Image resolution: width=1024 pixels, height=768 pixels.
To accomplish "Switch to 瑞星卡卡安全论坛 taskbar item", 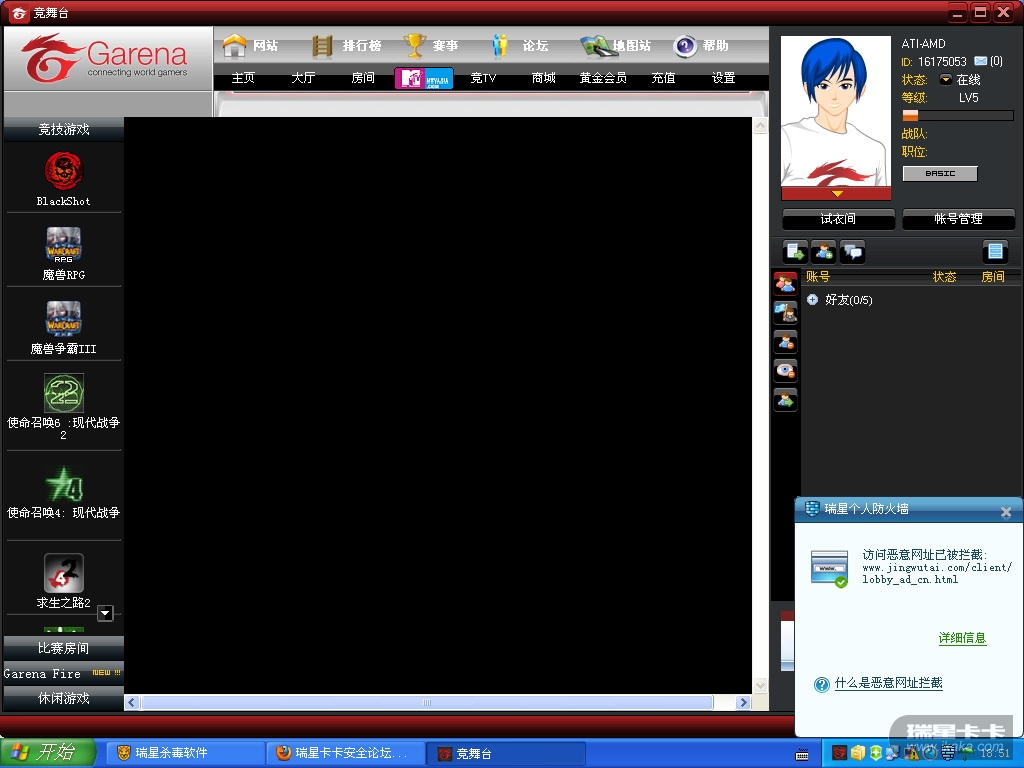I will (345, 753).
